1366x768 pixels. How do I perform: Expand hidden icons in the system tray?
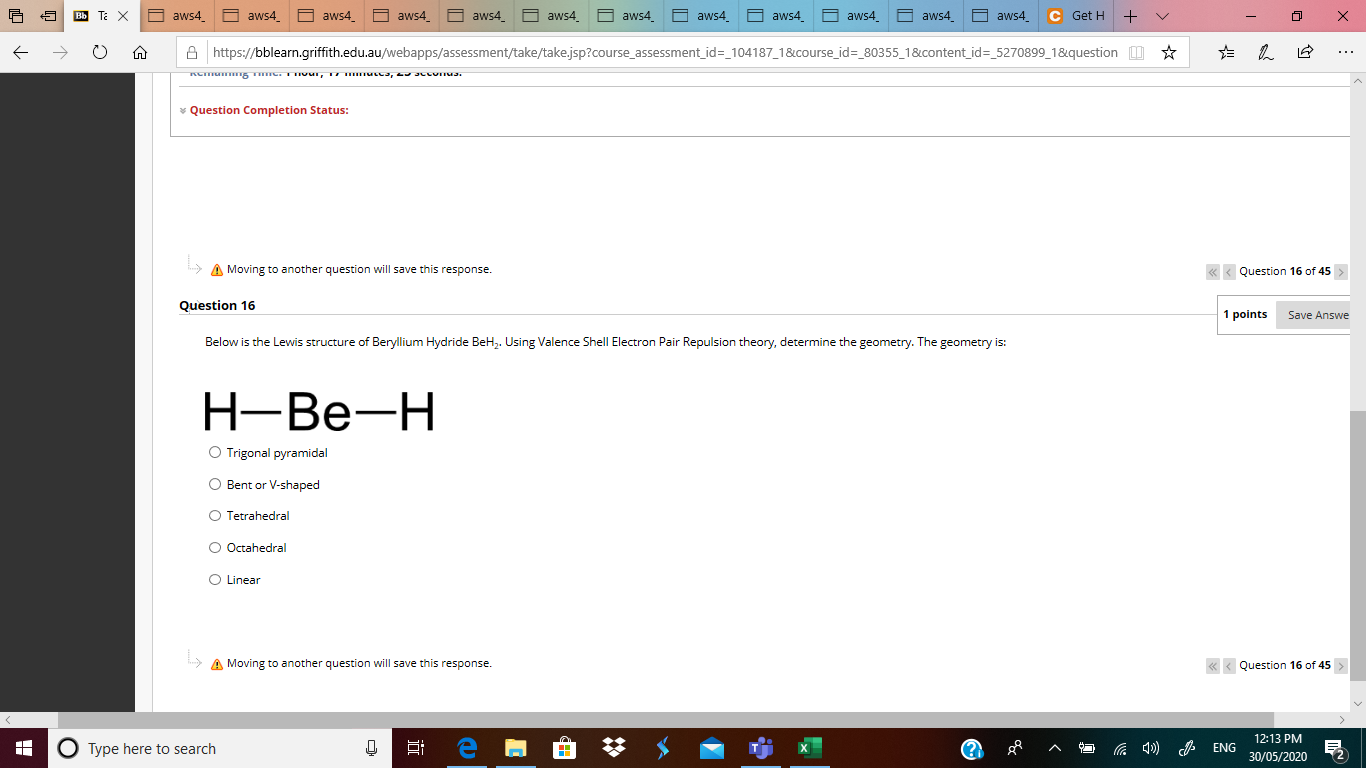click(1053, 748)
